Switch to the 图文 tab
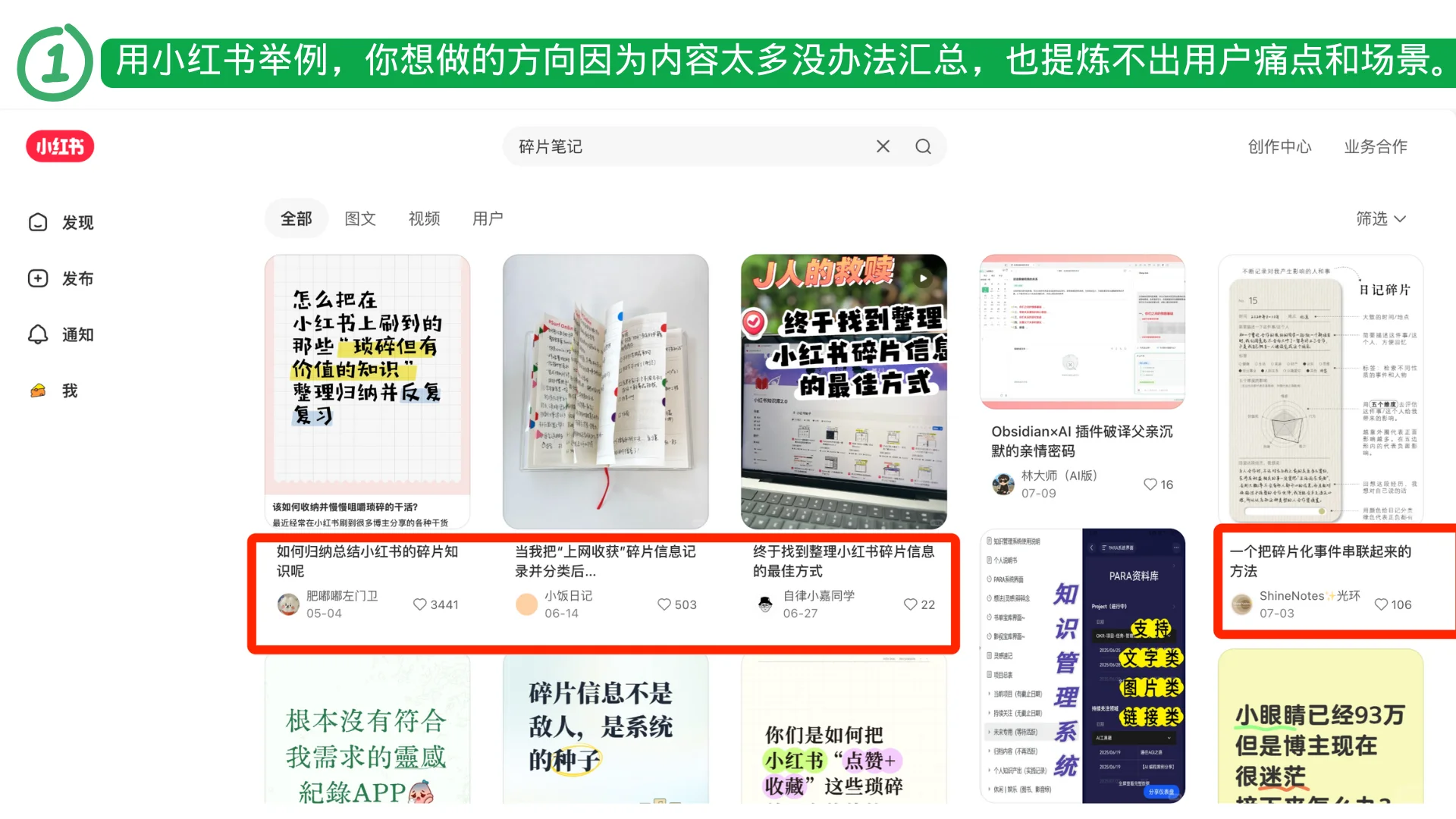The height and width of the screenshot is (819, 1456). (x=360, y=219)
